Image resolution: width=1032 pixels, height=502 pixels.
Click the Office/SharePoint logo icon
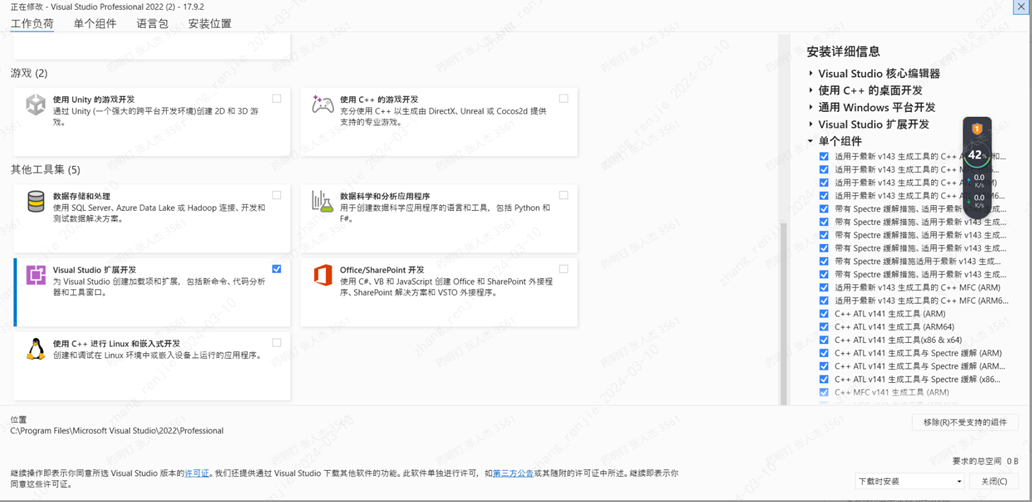pos(322,275)
